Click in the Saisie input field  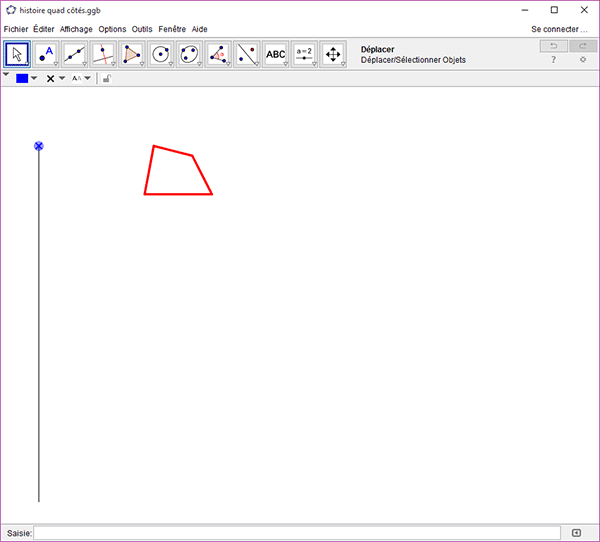coord(297,533)
